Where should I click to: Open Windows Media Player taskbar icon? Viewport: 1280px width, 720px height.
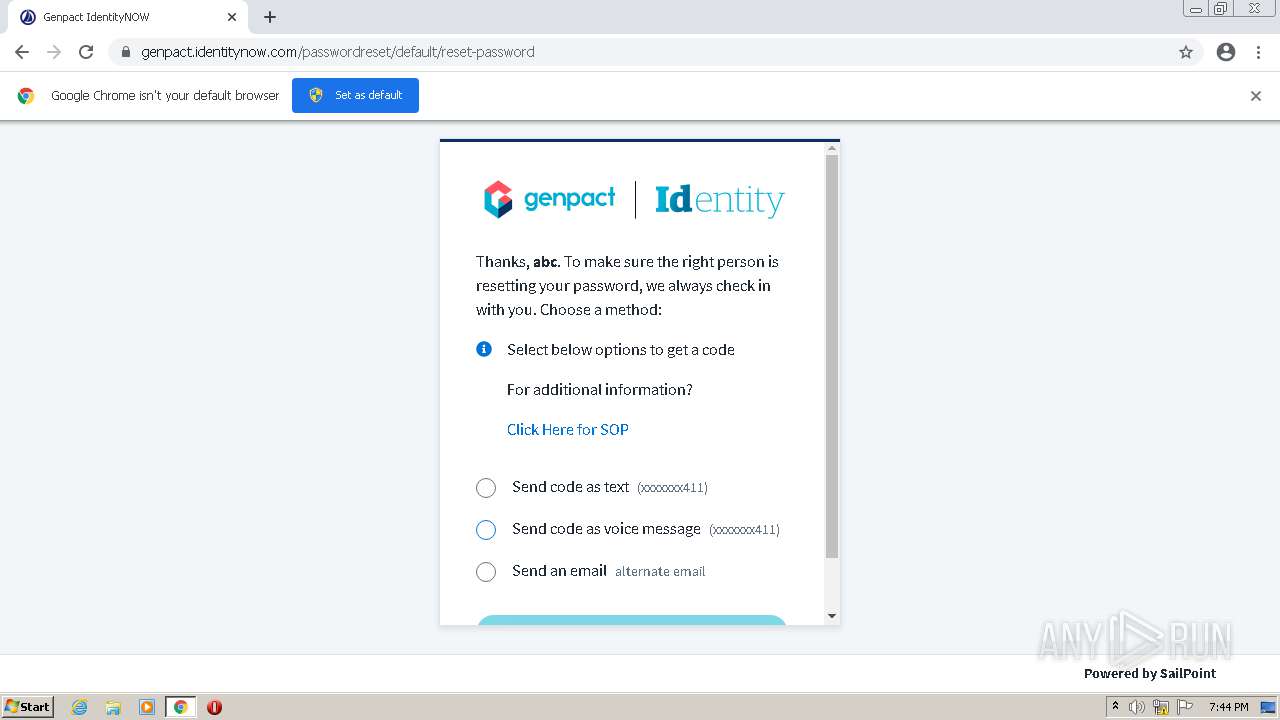point(147,707)
